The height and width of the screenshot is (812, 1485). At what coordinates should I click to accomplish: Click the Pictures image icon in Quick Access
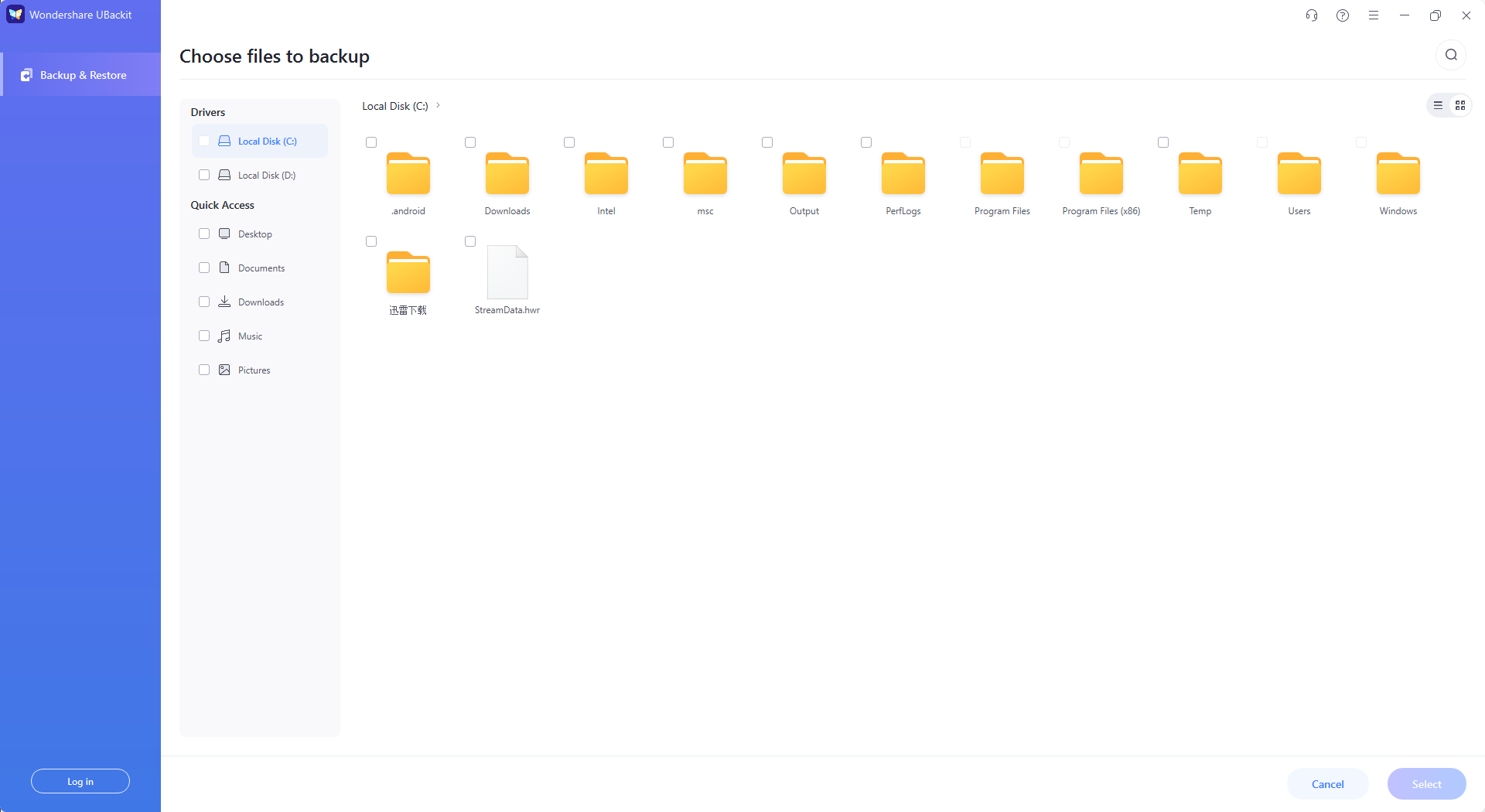tap(224, 370)
